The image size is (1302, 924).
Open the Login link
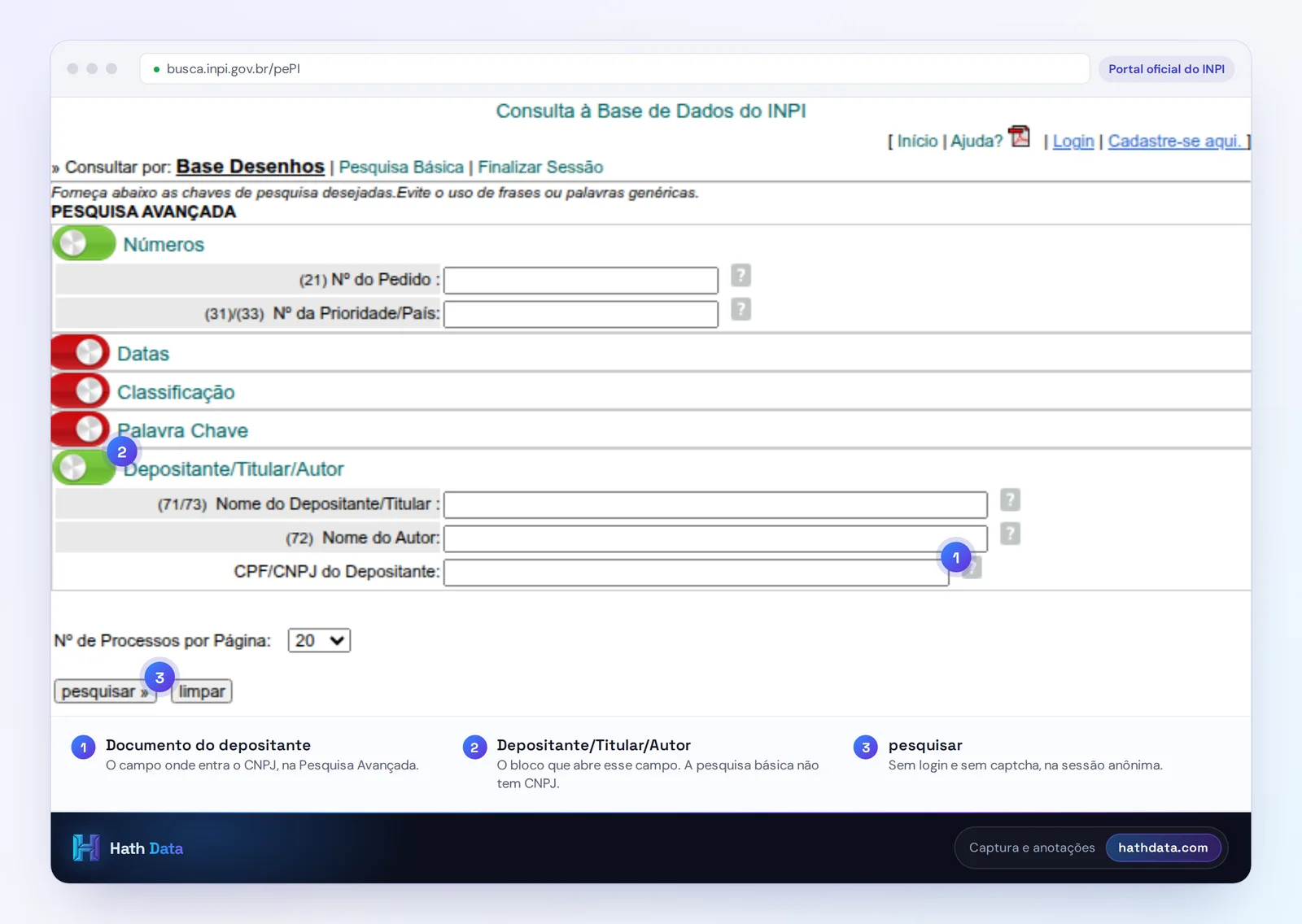tap(1073, 142)
